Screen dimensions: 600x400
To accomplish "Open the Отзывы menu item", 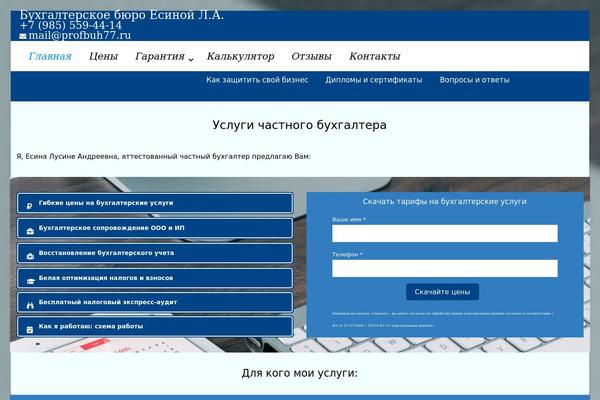I will coord(311,56).
